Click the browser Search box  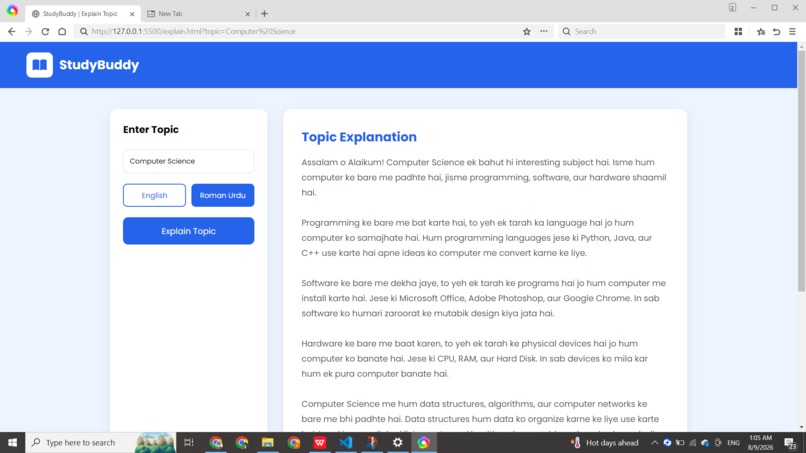642,31
